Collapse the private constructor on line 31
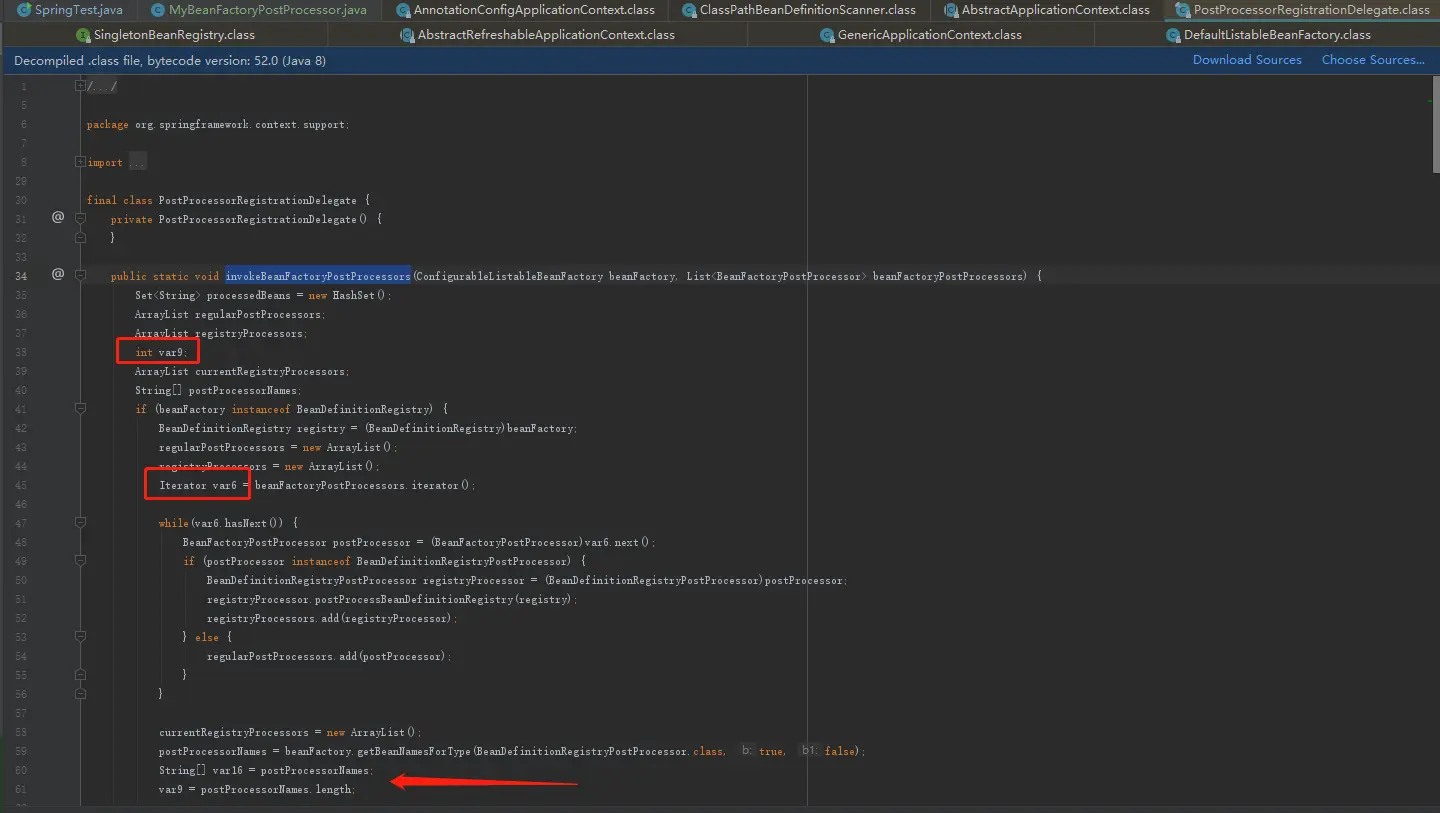This screenshot has width=1440, height=813. (x=81, y=219)
